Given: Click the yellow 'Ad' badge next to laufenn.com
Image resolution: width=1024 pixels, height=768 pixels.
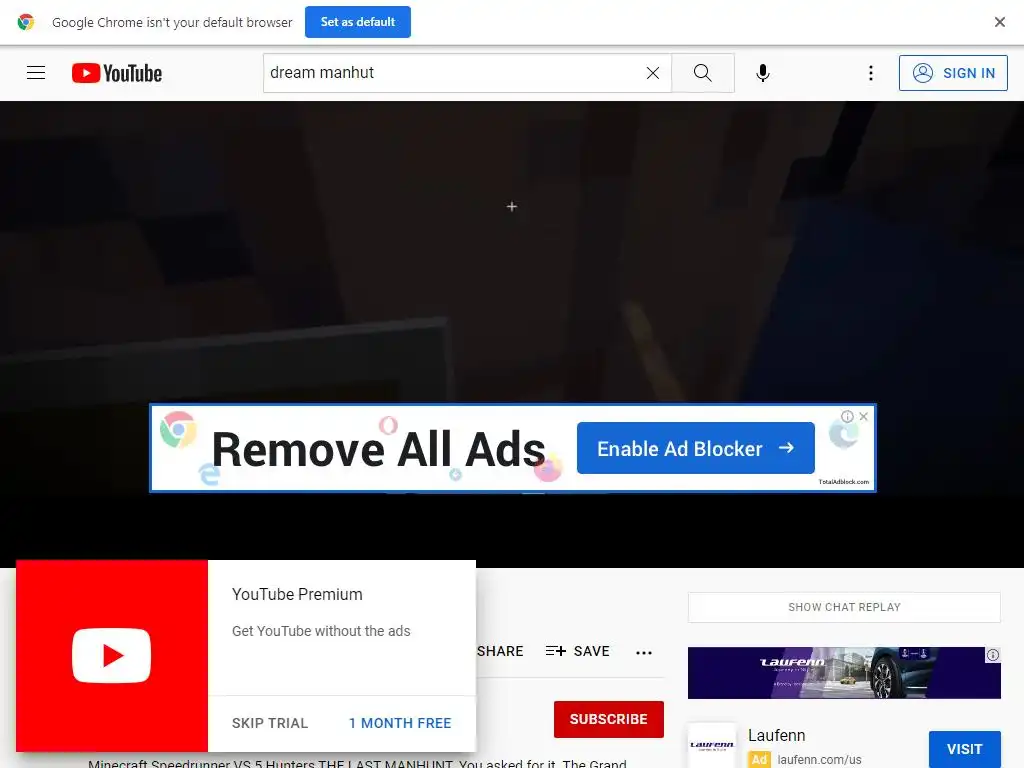Looking at the screenshot, I should 759,760.
